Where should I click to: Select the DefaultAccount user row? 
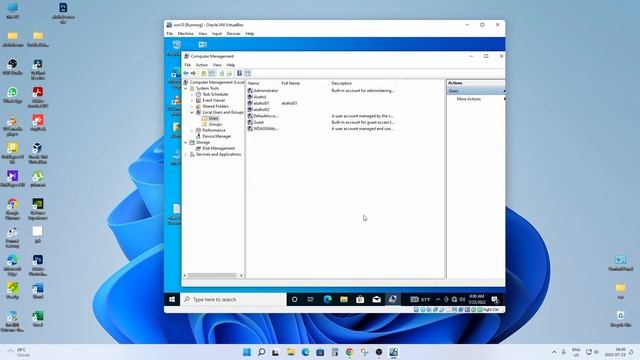tap(321, 116)
